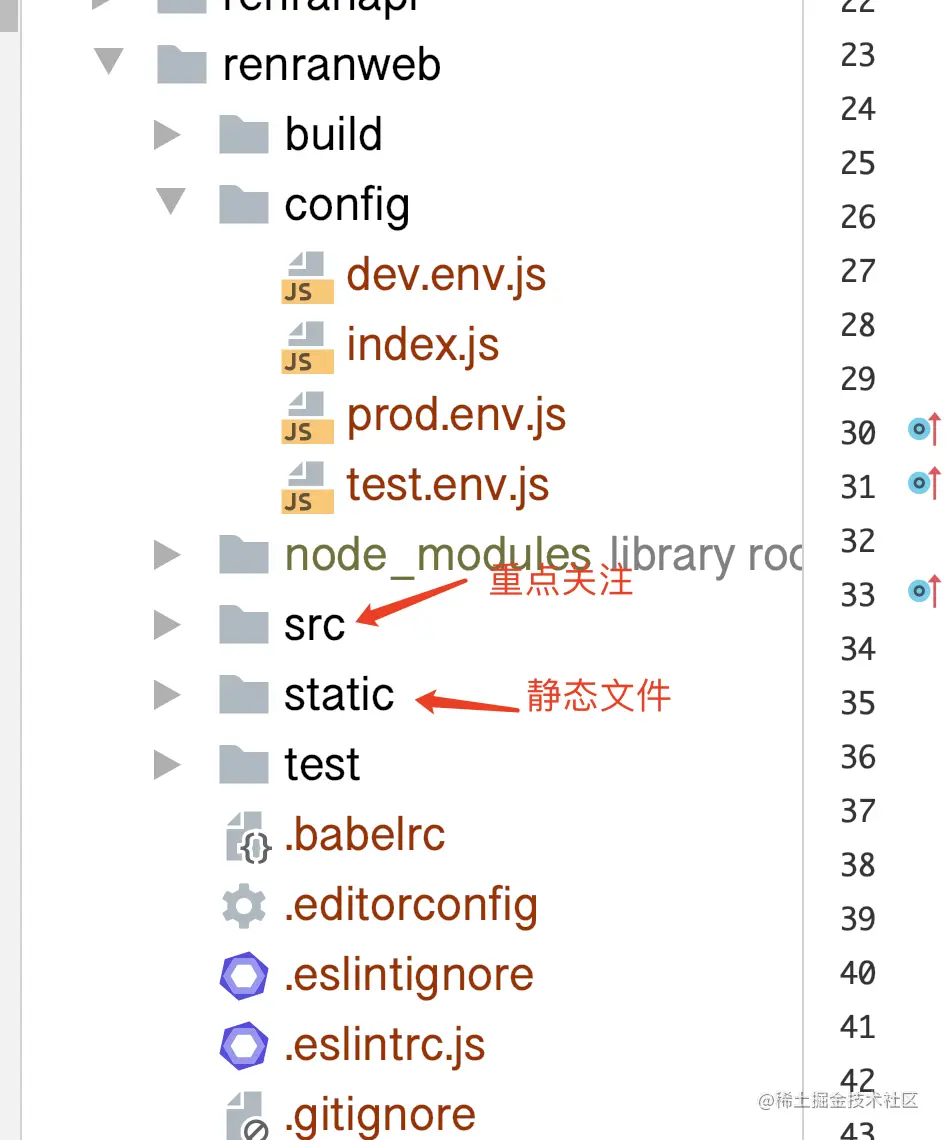Expand the src folder
The width and height of the screenshot is (948, 1140).
tap(167, 625)
